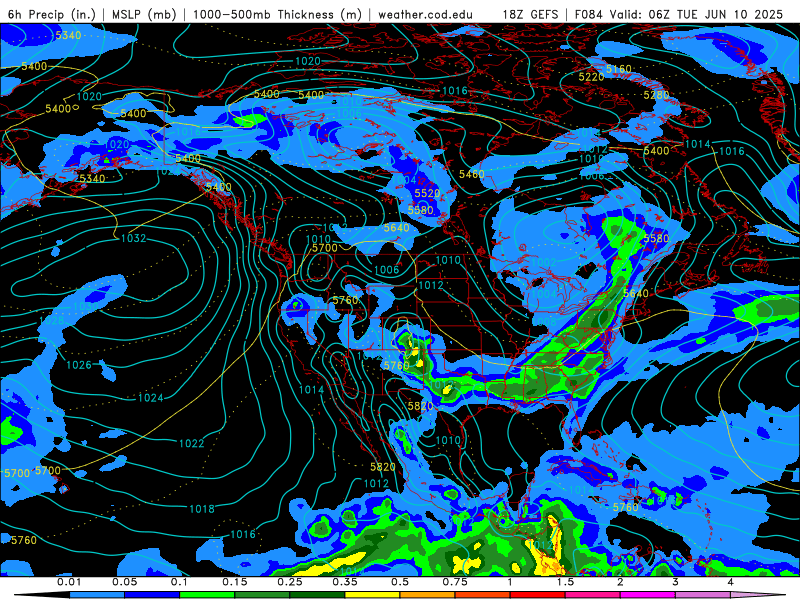800x600 pixels.
Task: Click the bright green 0.1 legend segment
Action: 207,595
